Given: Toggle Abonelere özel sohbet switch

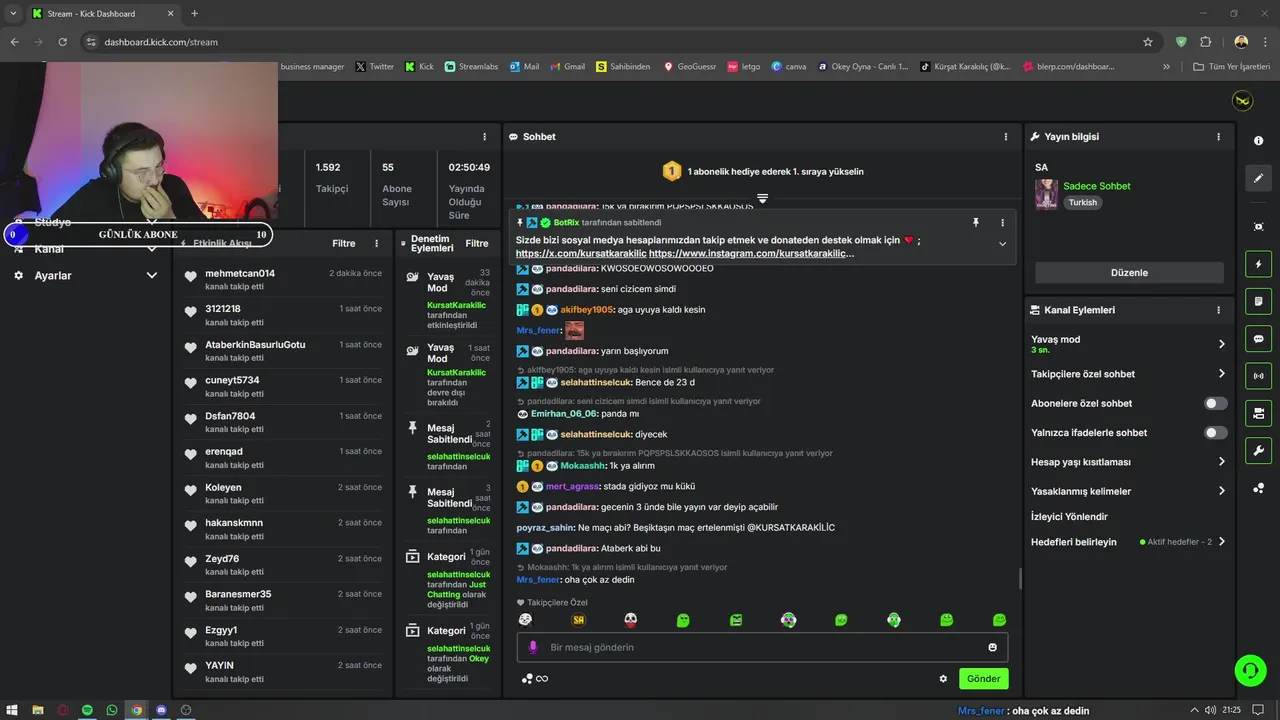Looking at the screenshot, I should click(1216, 403).
